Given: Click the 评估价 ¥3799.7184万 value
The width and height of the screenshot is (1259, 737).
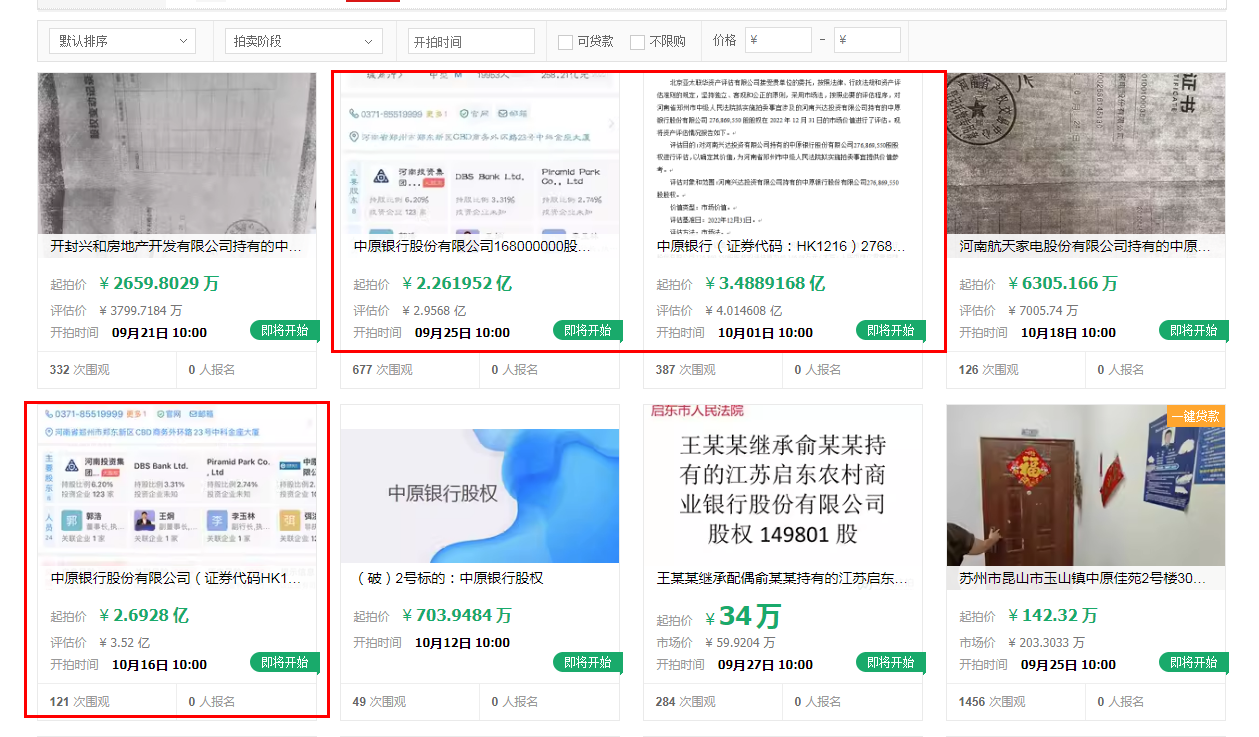Looking at the screenshot, I should (x=141, y=311).
